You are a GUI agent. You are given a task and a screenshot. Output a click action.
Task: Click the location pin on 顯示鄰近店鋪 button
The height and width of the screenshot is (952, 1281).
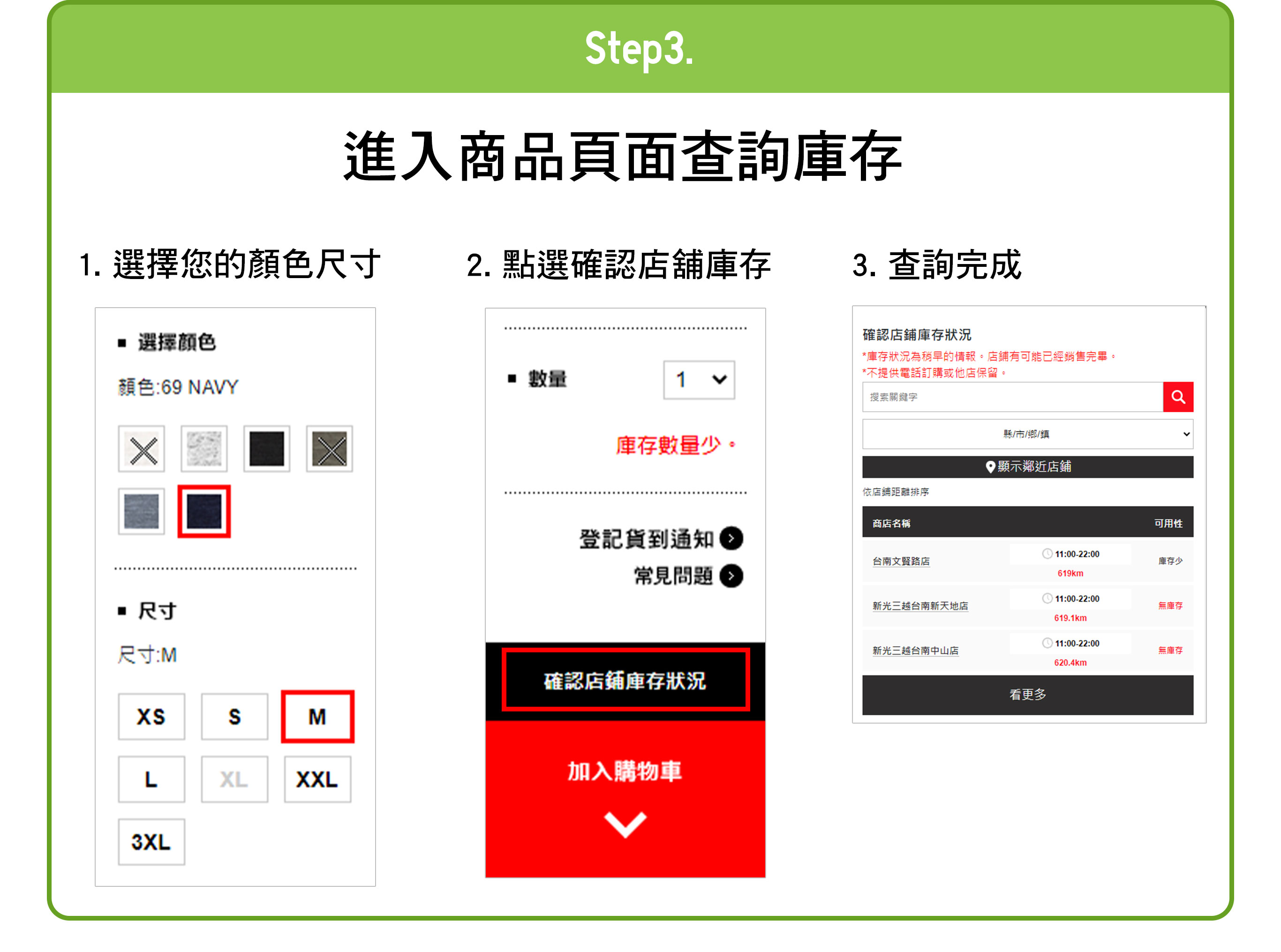point(990,467)
